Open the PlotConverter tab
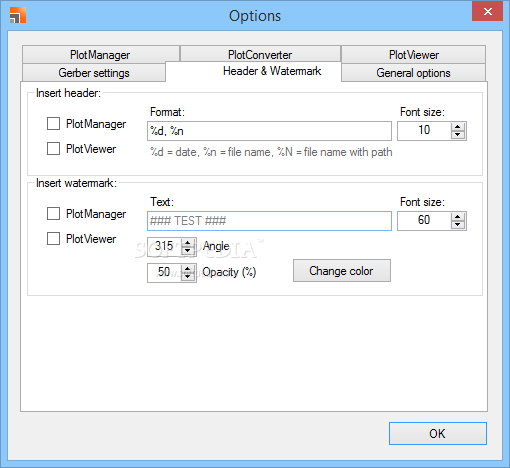The height and width of the screenshot is (468, 510). tap(260, 54)
